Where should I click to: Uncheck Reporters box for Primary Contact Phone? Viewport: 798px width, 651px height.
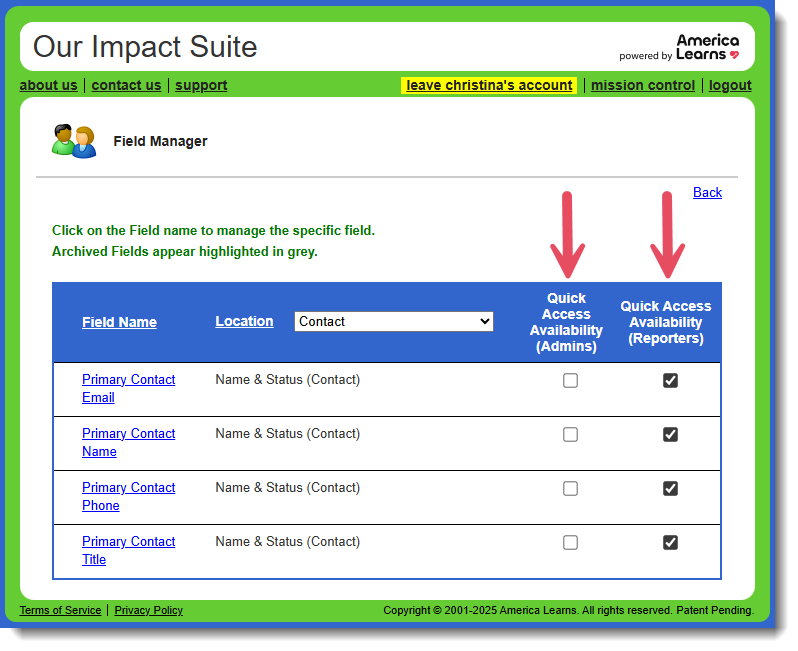[670, 488]
